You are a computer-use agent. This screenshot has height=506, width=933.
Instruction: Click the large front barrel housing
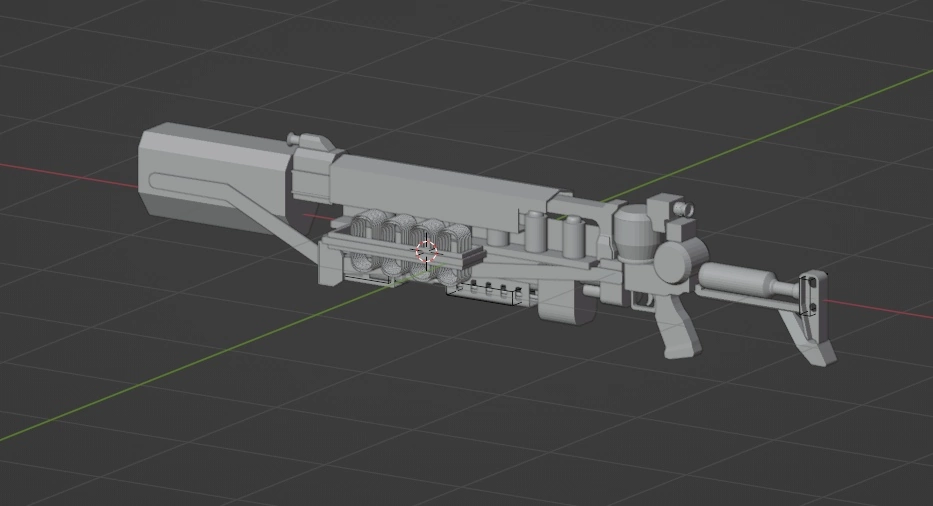click(x=214, y=179)
